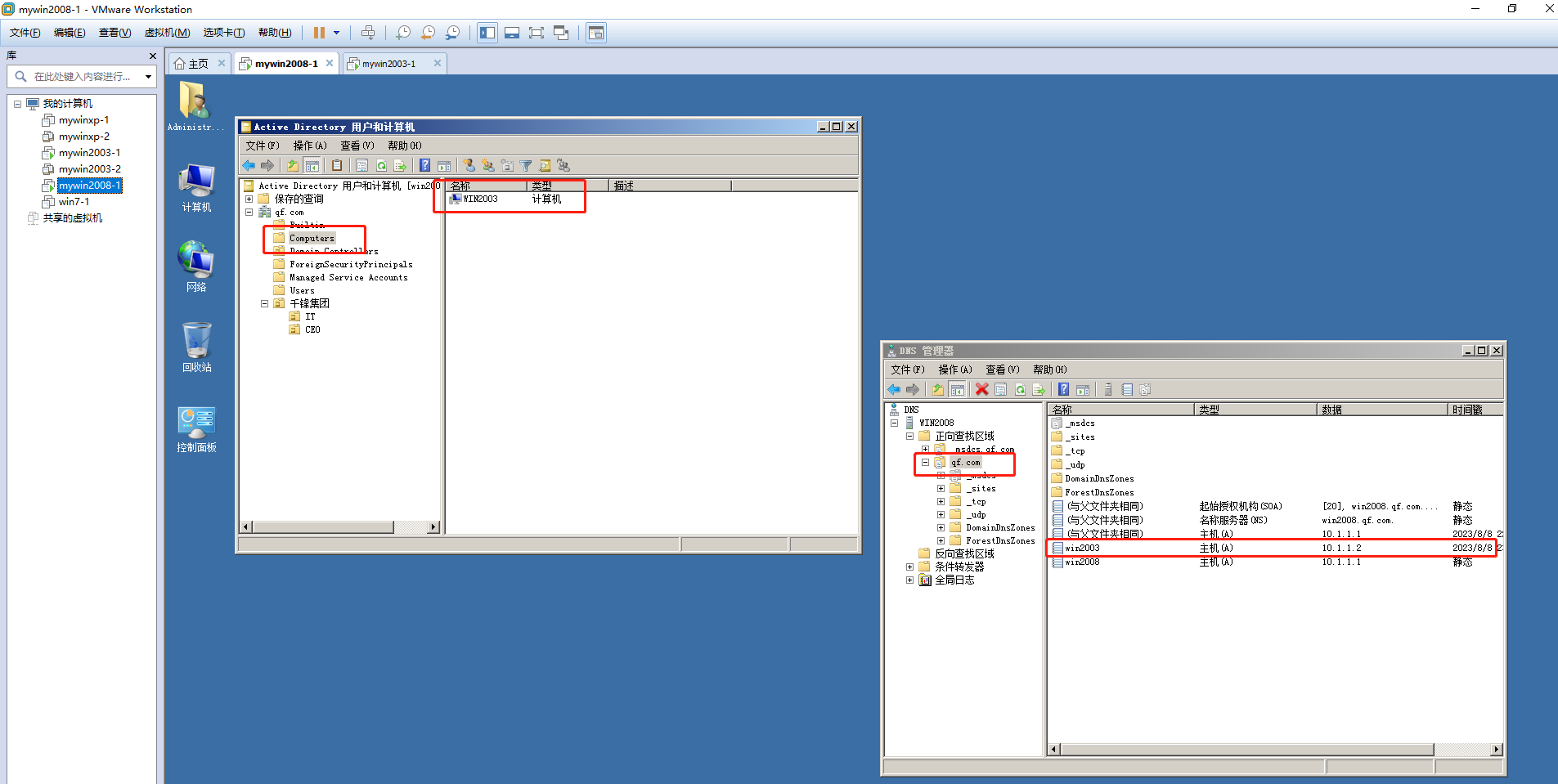Collapse the 千锋集团 organizational unit
Image resolution: width=1558 pixels, height=784 pixels.
click(264, 303)
